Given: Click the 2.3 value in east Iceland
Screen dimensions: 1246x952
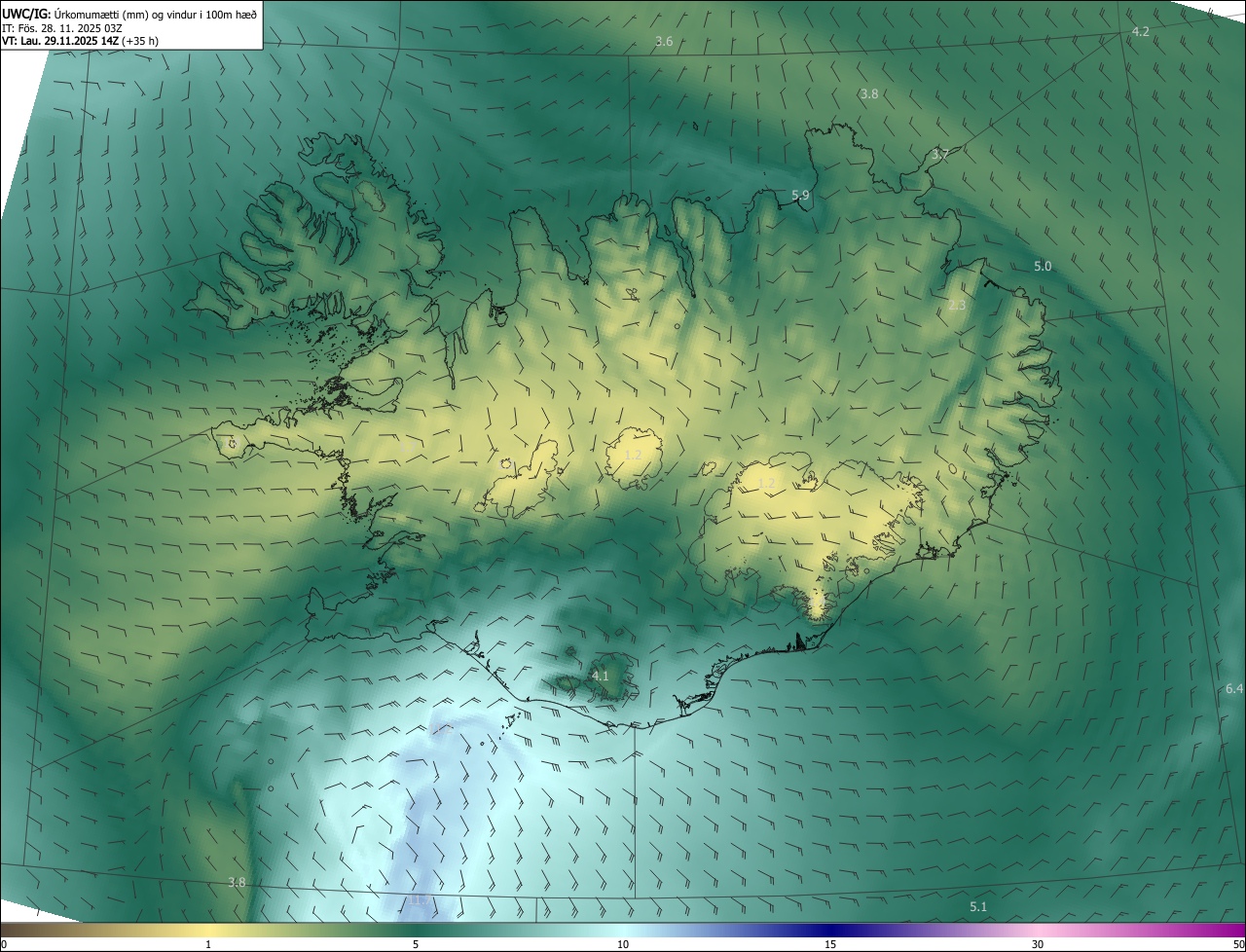Looking at the screenshot, I should point(957,306).
